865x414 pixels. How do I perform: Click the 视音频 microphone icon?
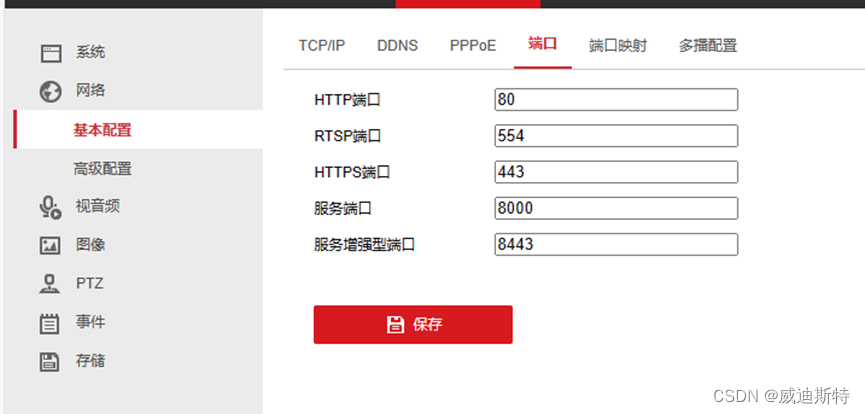pos(50,208)
